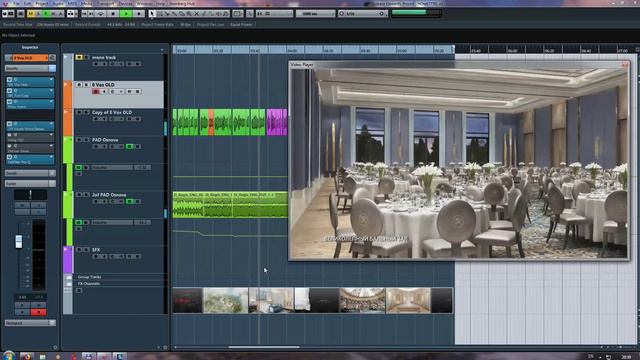This screenshot has width=640, height=360.
Task: Click the domed hall thumbnail in the video track
Action: tap(362, 300)
